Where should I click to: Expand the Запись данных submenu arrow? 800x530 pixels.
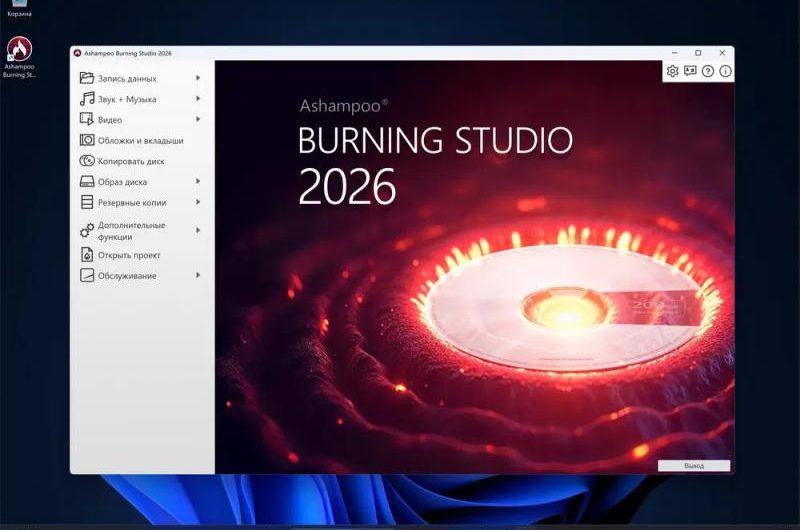coord(198,78)
